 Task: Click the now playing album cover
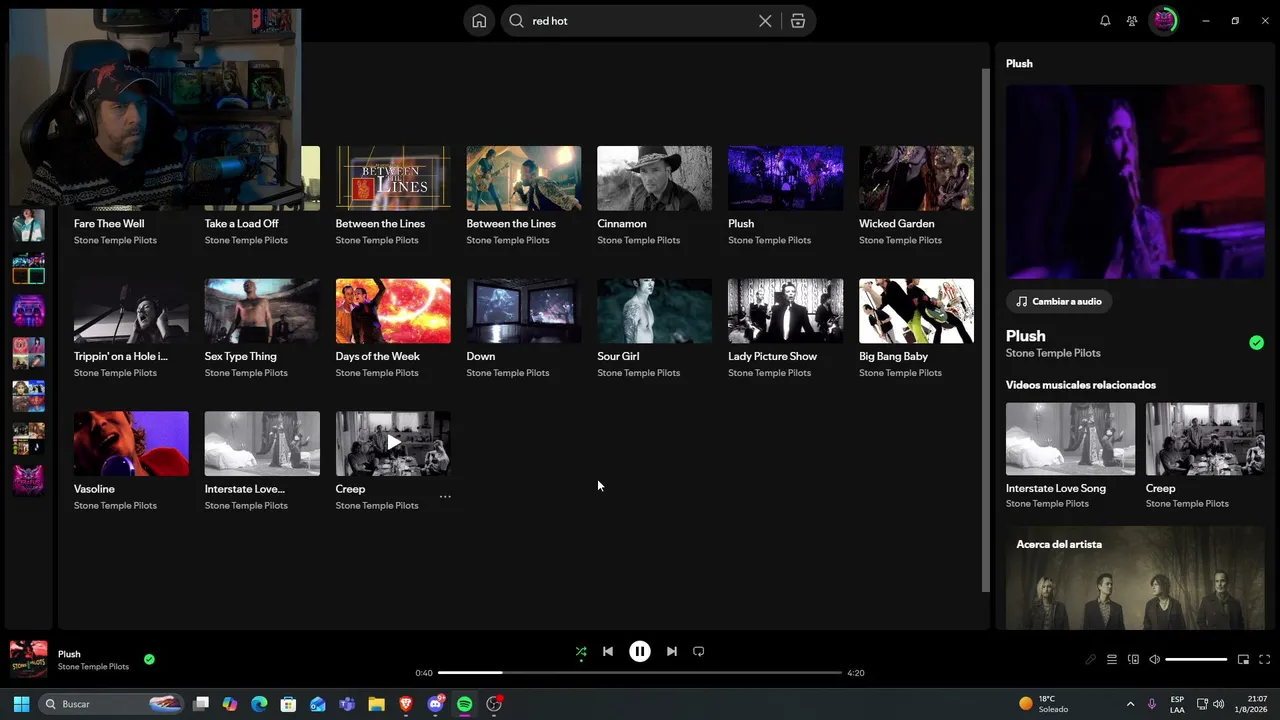(x=28, y=660)
